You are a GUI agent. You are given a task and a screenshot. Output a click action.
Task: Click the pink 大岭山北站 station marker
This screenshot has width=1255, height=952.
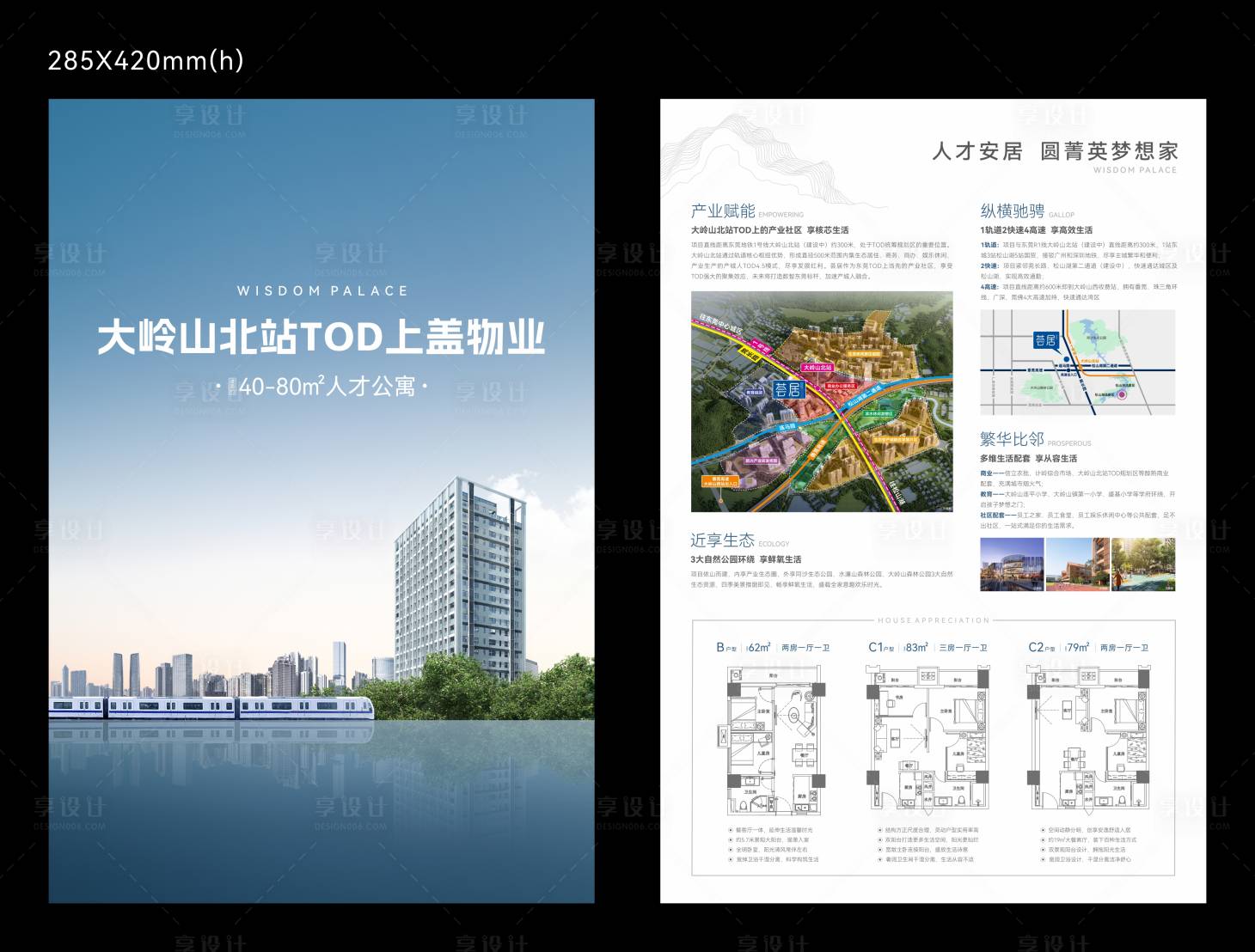pos(817,368)
